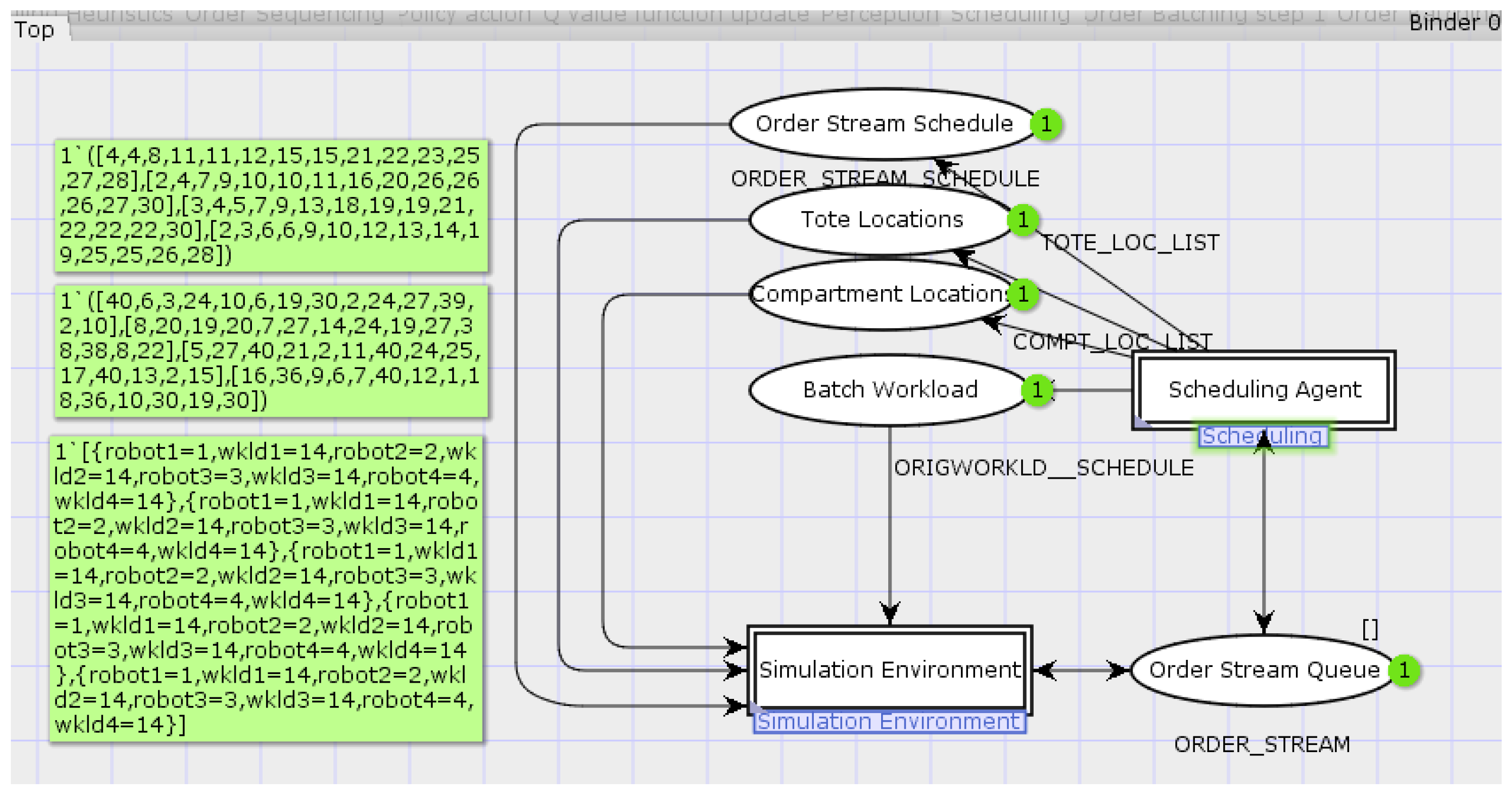Select the Simulation Environment transition box
Image resolution: width=1512 pixels, height=795 pixels.
[889, 670]
